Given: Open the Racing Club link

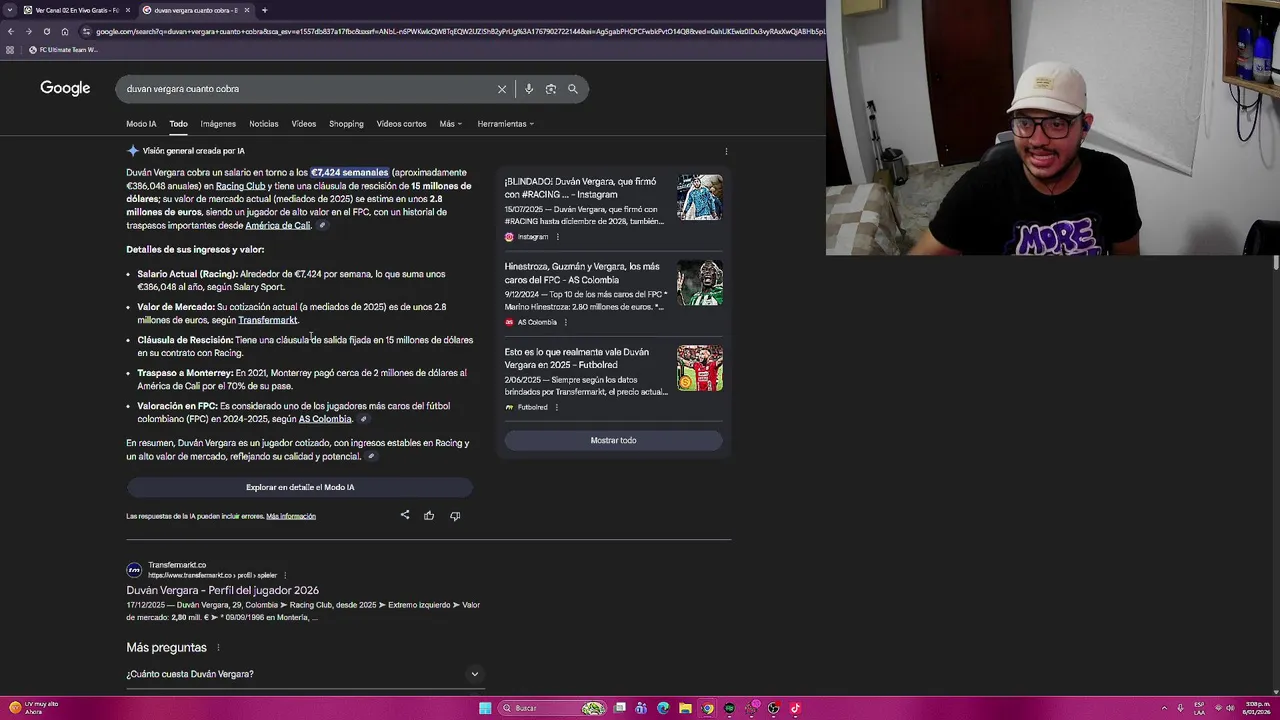Looking at the screenshot, I should coord(240,186).
